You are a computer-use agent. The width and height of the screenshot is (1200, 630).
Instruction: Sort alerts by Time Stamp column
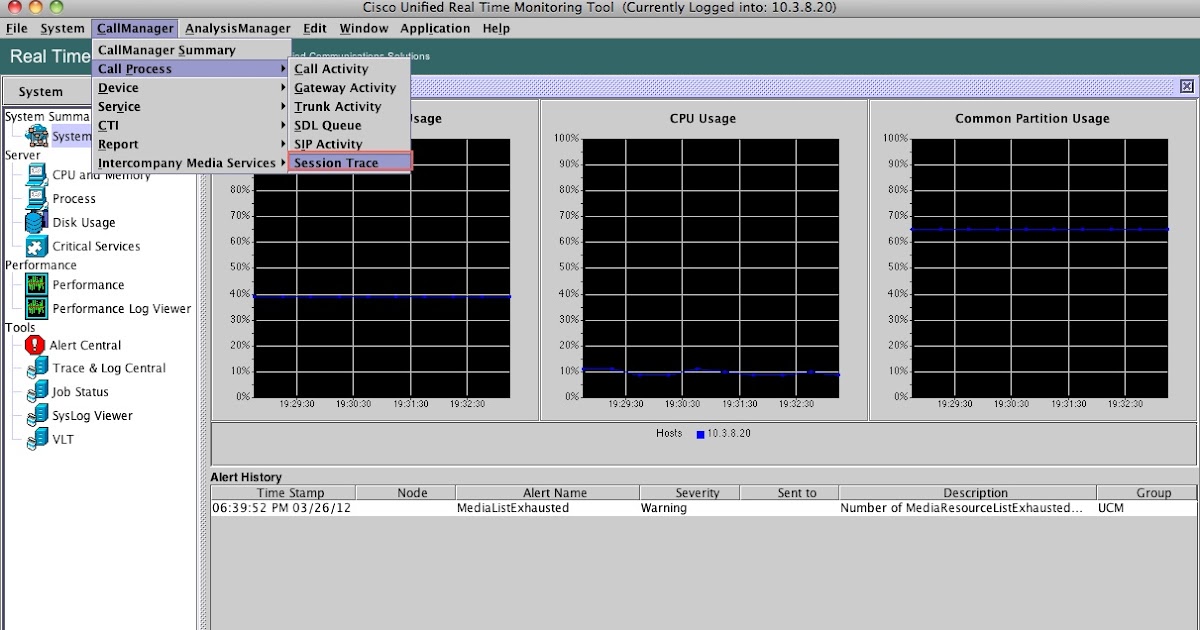283,493
